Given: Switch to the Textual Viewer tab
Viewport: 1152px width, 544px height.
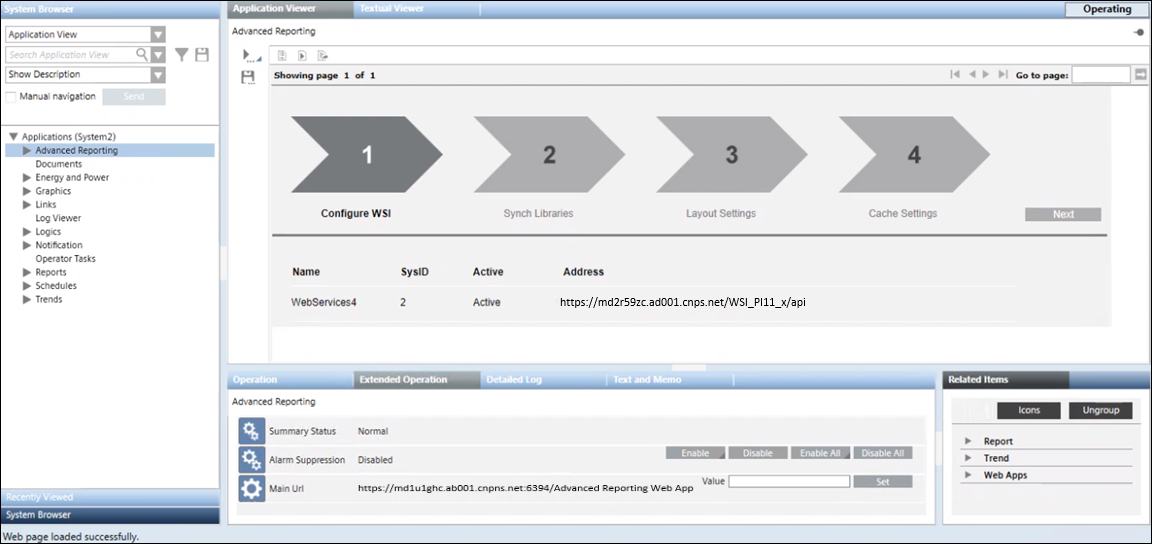Looking at the screenshot, I should (x=391, y=9).
